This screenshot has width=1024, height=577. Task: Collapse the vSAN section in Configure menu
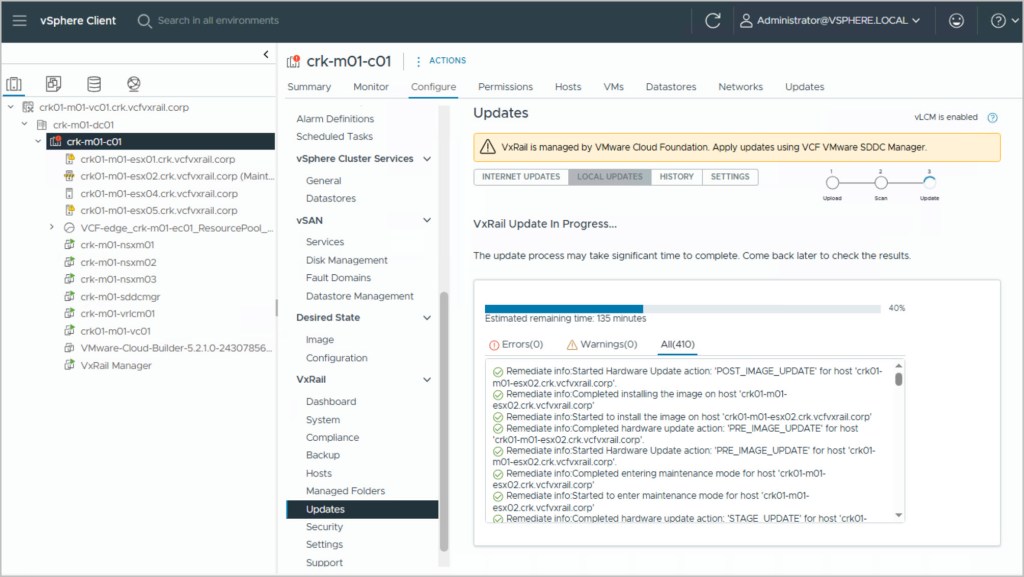tap(427, 220)
